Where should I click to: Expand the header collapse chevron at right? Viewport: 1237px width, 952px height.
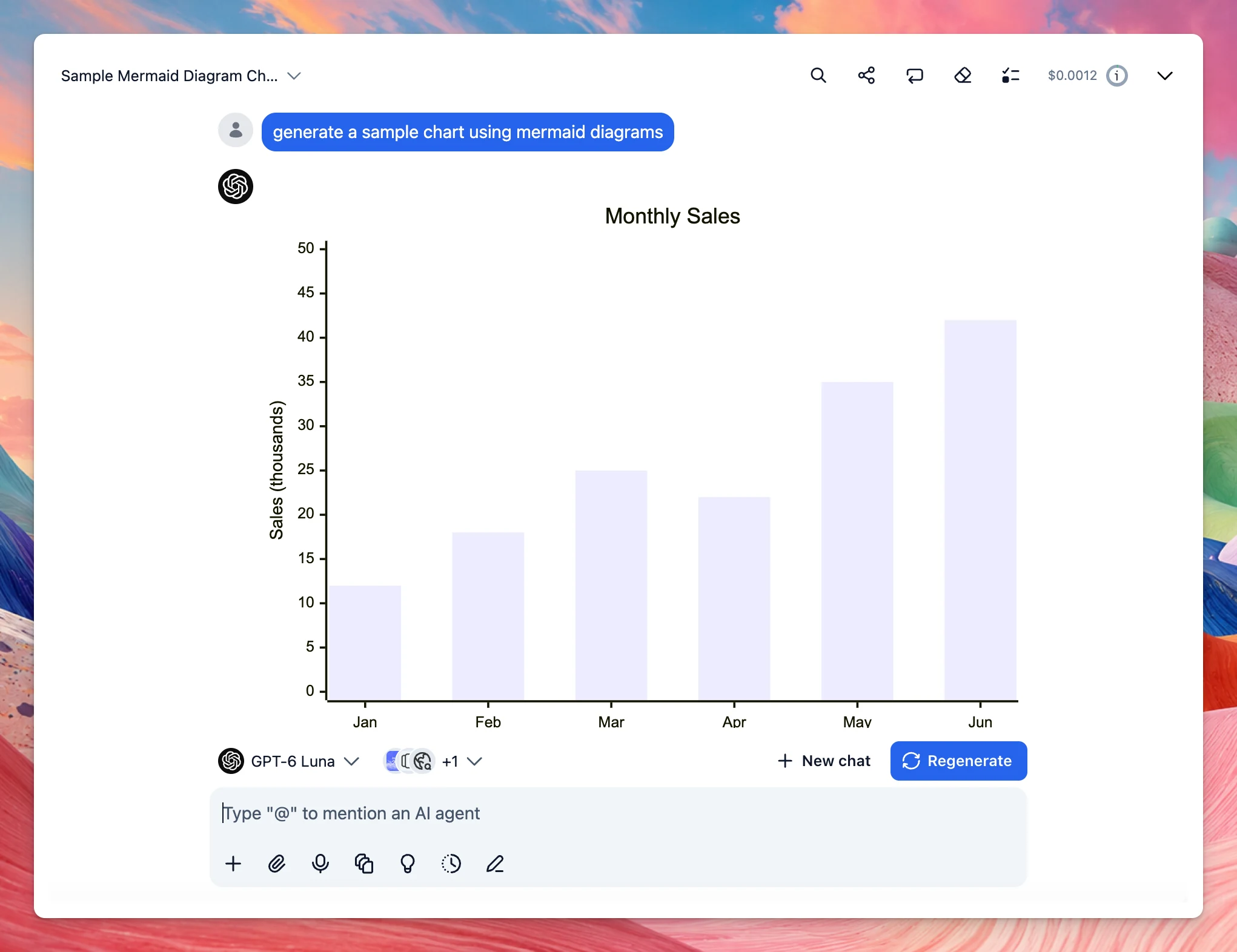click(x=1164, y=76)
